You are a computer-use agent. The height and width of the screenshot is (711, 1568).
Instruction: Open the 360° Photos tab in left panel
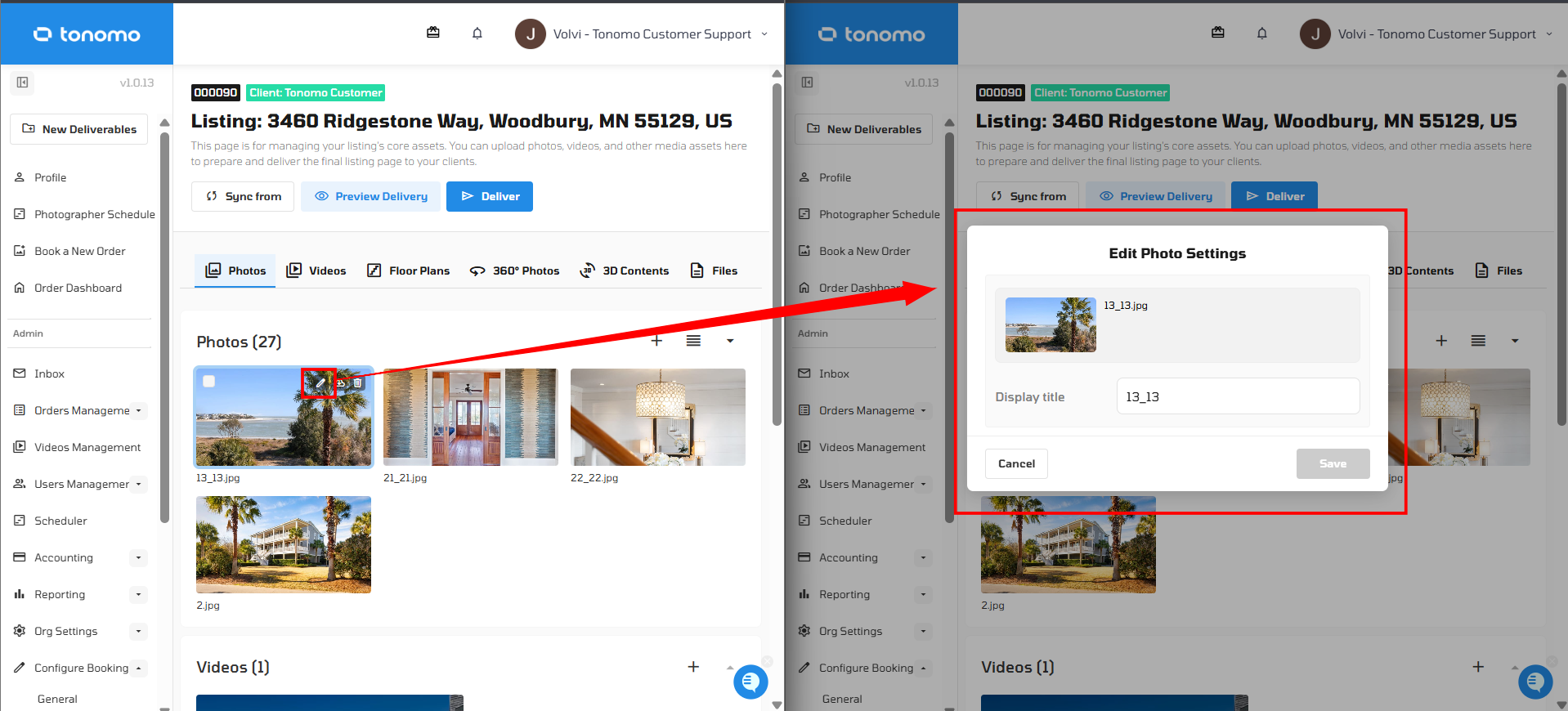click(514, 271)
